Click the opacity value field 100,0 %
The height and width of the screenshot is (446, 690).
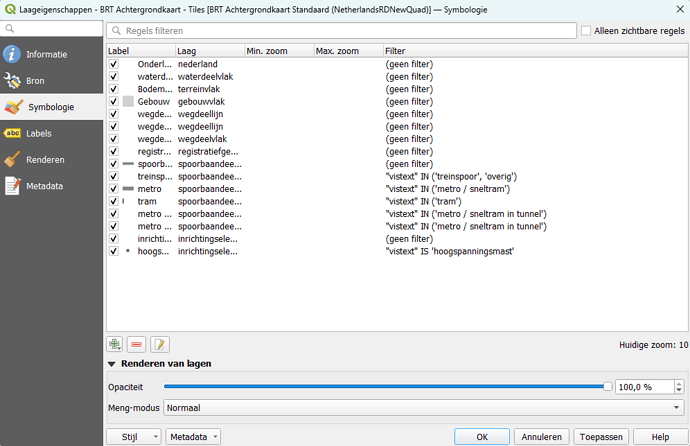[645, 387]
